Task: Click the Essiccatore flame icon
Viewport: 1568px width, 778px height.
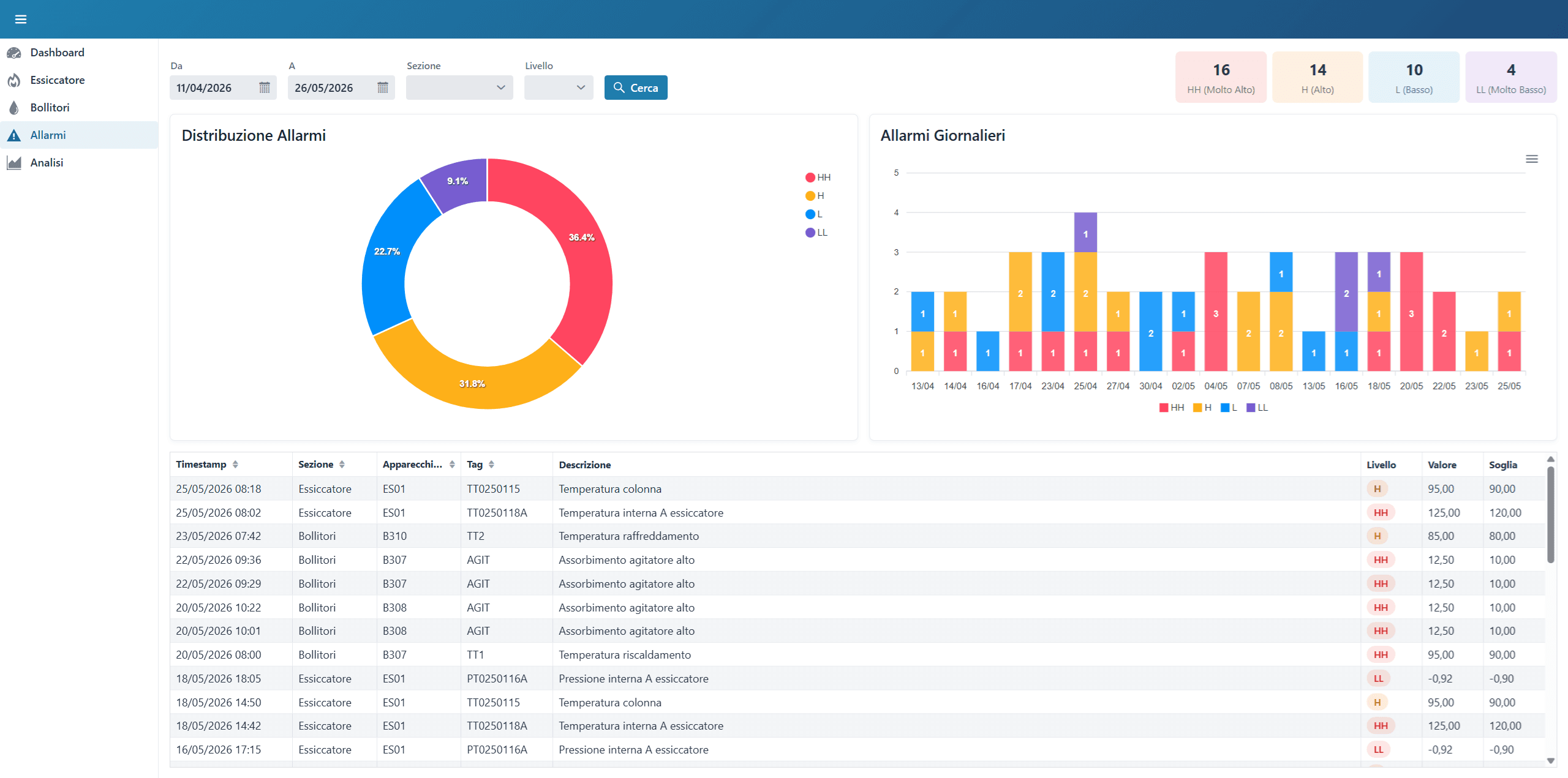Action: (14, 80)
